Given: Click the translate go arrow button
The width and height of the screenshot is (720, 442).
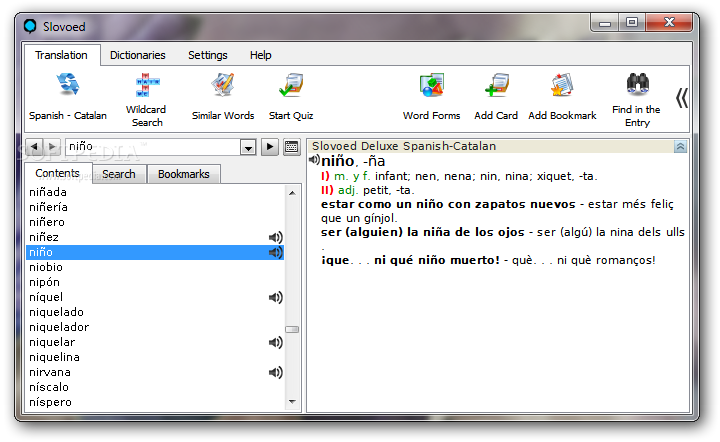Looking at the screenshot, I should pyautogui.click(x=270, y=147).
